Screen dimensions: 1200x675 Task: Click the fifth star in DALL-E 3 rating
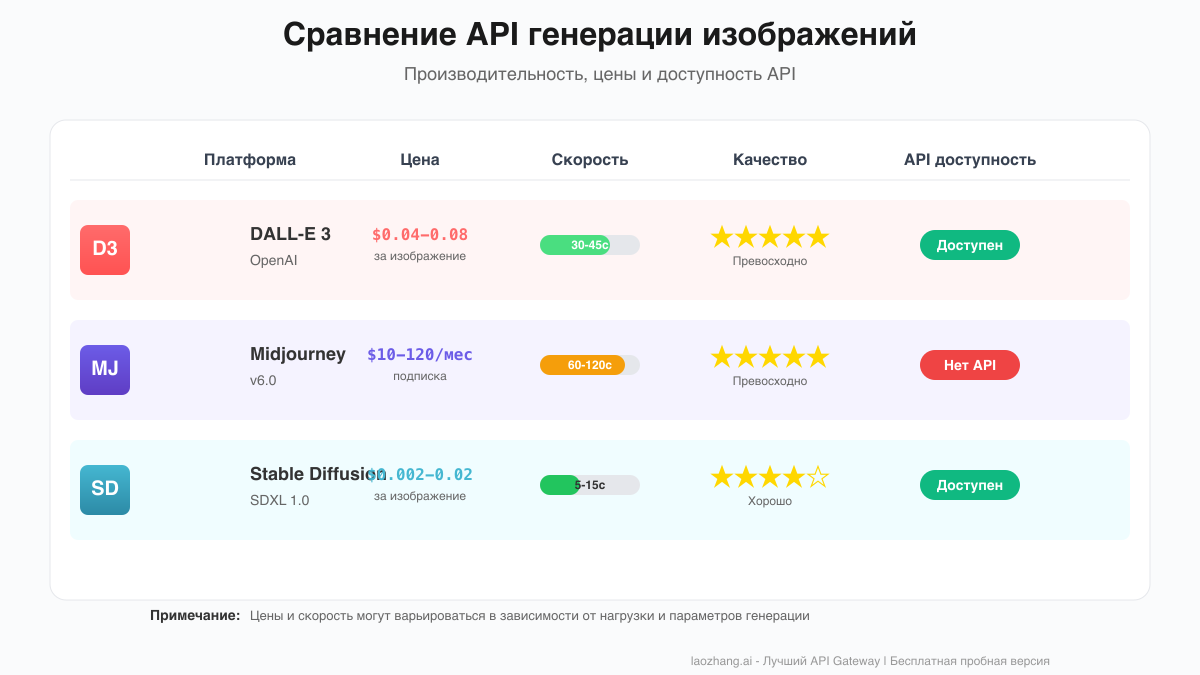tap(817, 237)
